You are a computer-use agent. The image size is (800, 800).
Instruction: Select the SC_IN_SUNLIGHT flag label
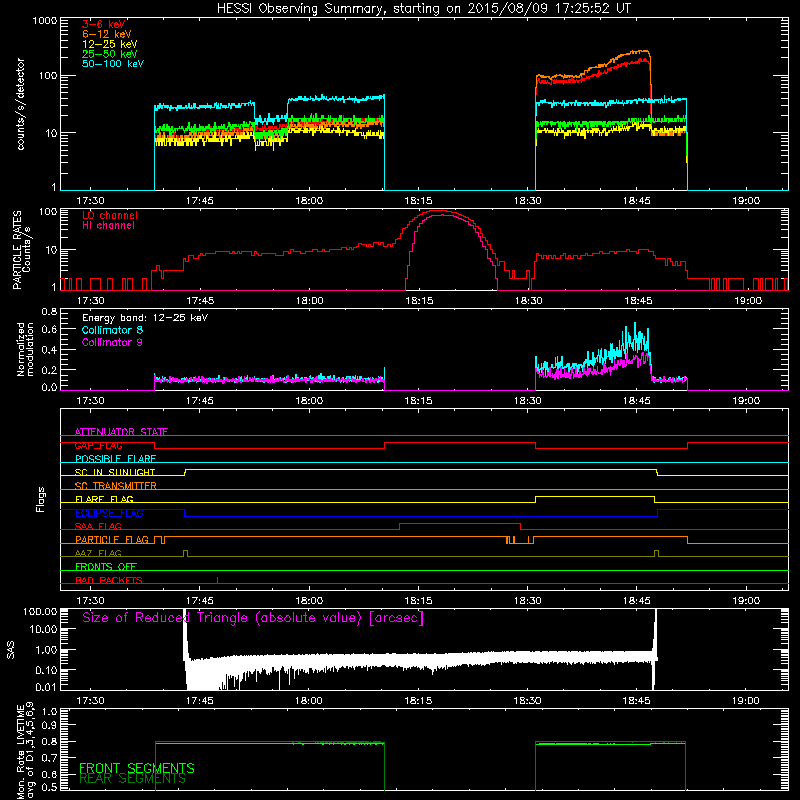click(115, 472)
